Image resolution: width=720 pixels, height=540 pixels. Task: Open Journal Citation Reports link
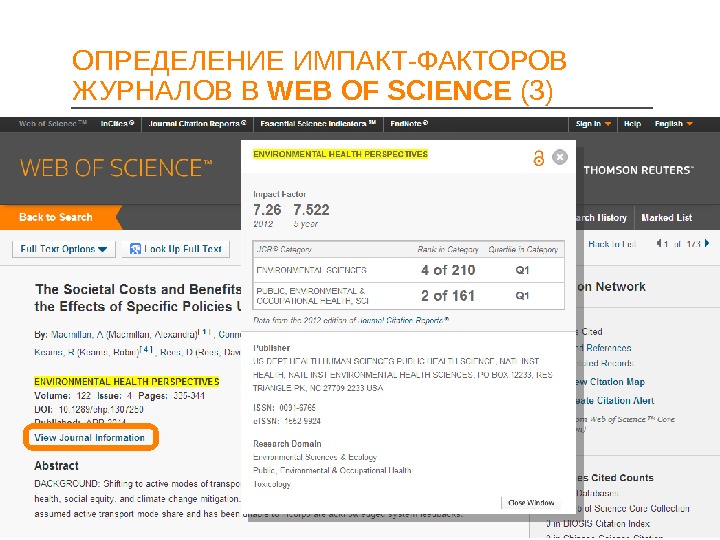tap(197, 124)
